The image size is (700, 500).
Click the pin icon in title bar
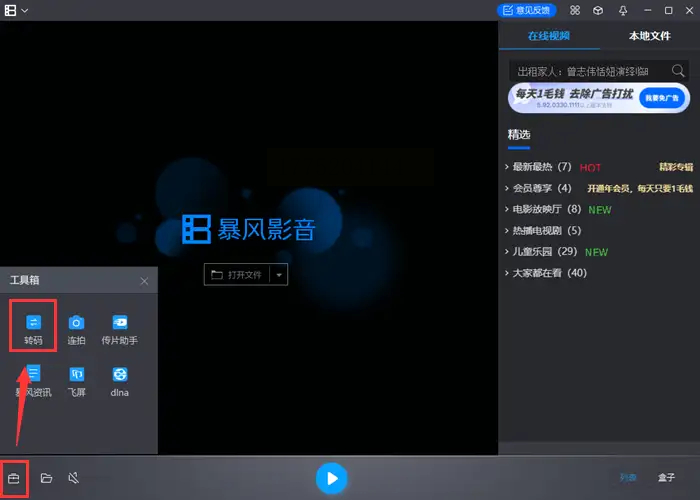pyautogui.click(x=623, y=11)
